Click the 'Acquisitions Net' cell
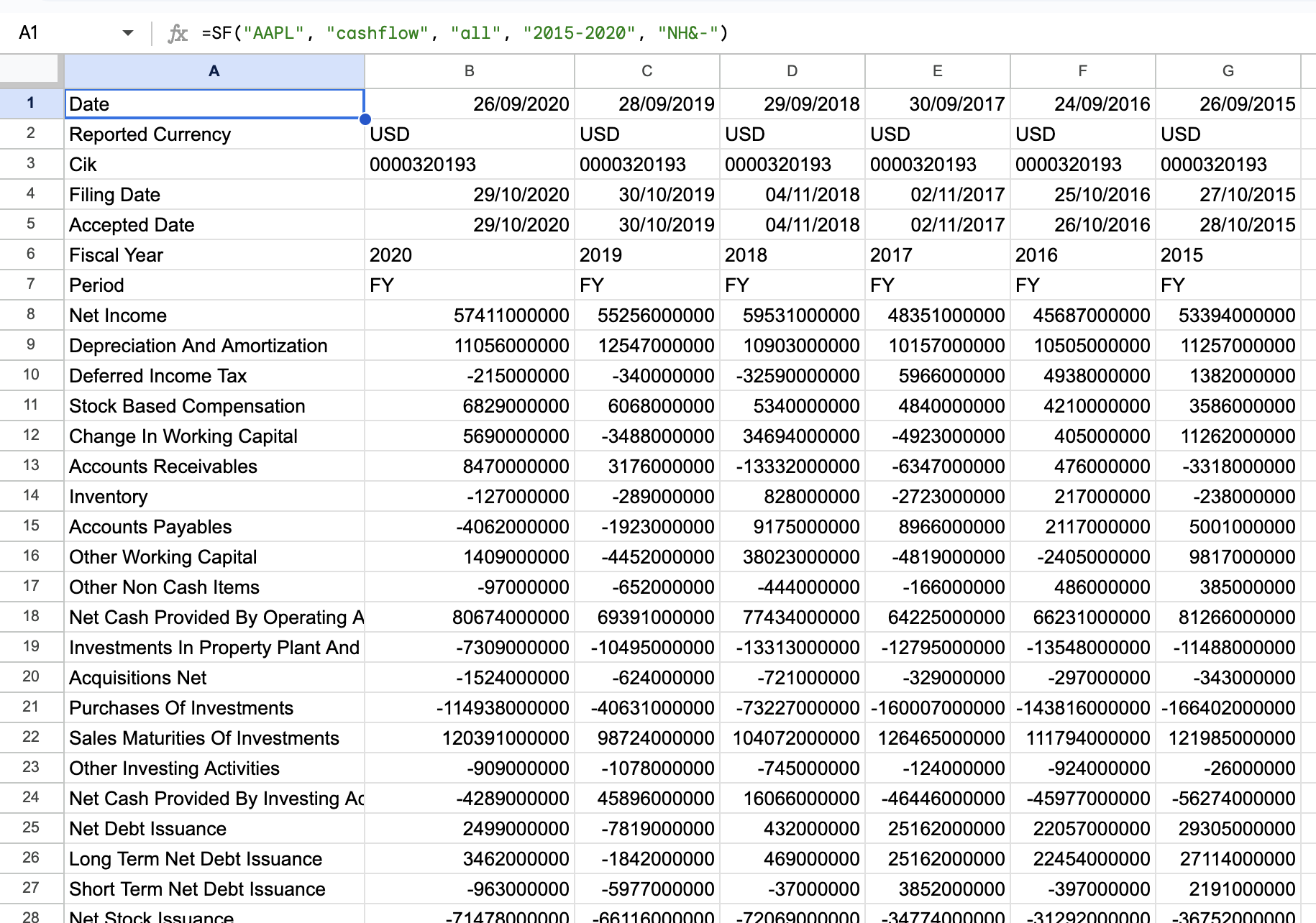Image resolution: width=1316 pixels, height=923 pixels. click(214, 678)
